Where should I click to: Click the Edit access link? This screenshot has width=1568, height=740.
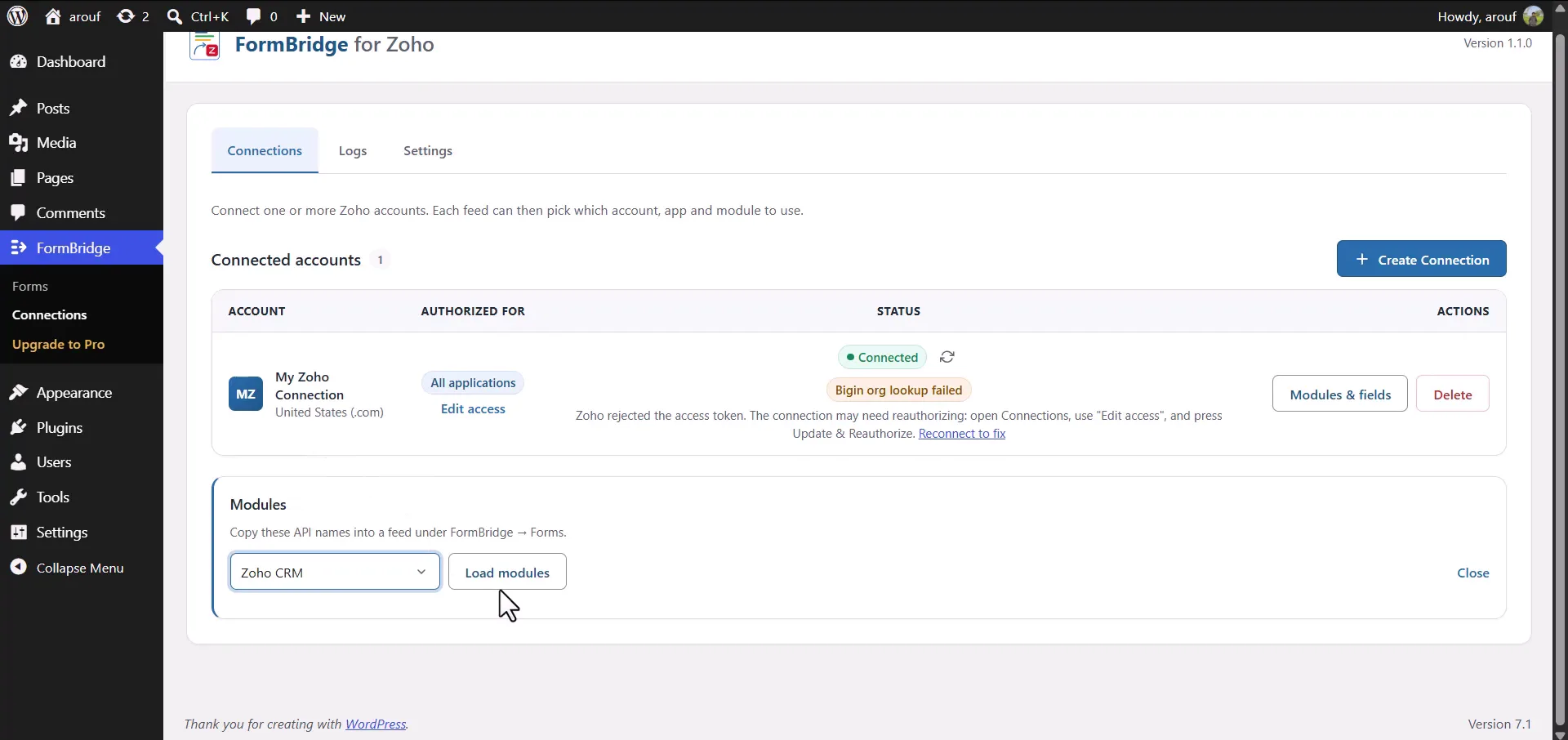click(x=473, y=408)
